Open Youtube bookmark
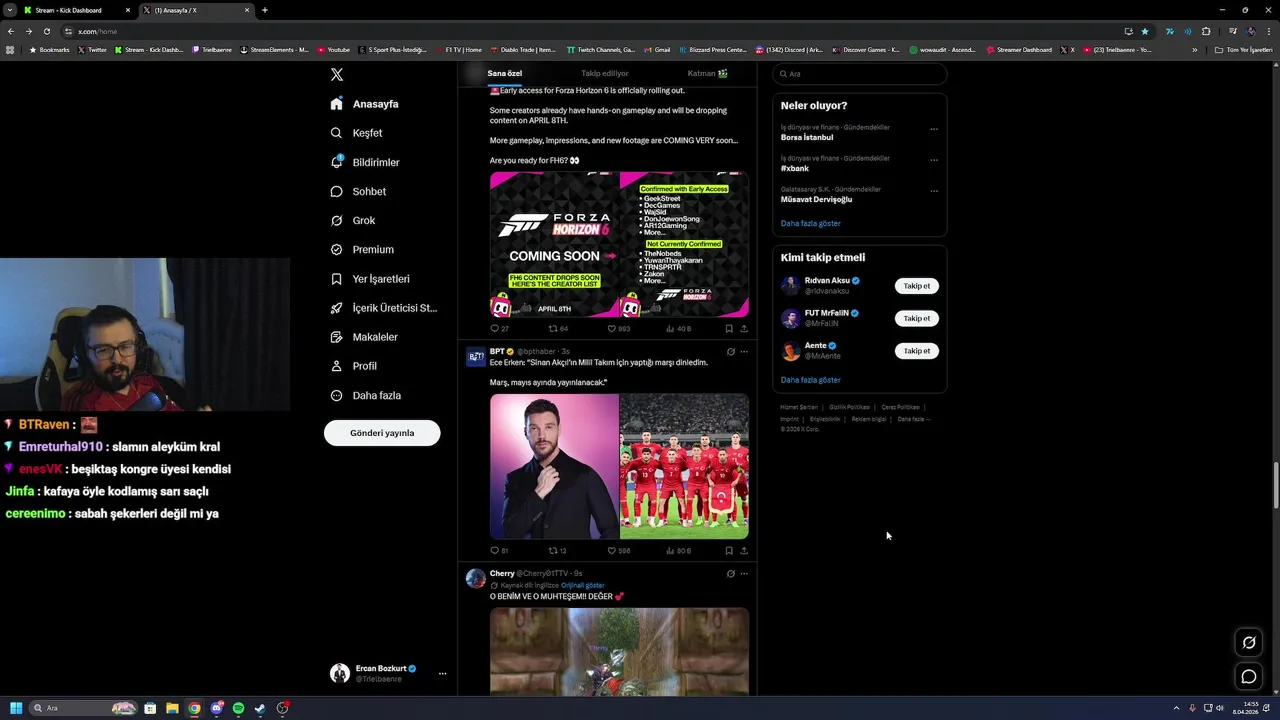This screenshot has width=1280, height=720. 334,50
